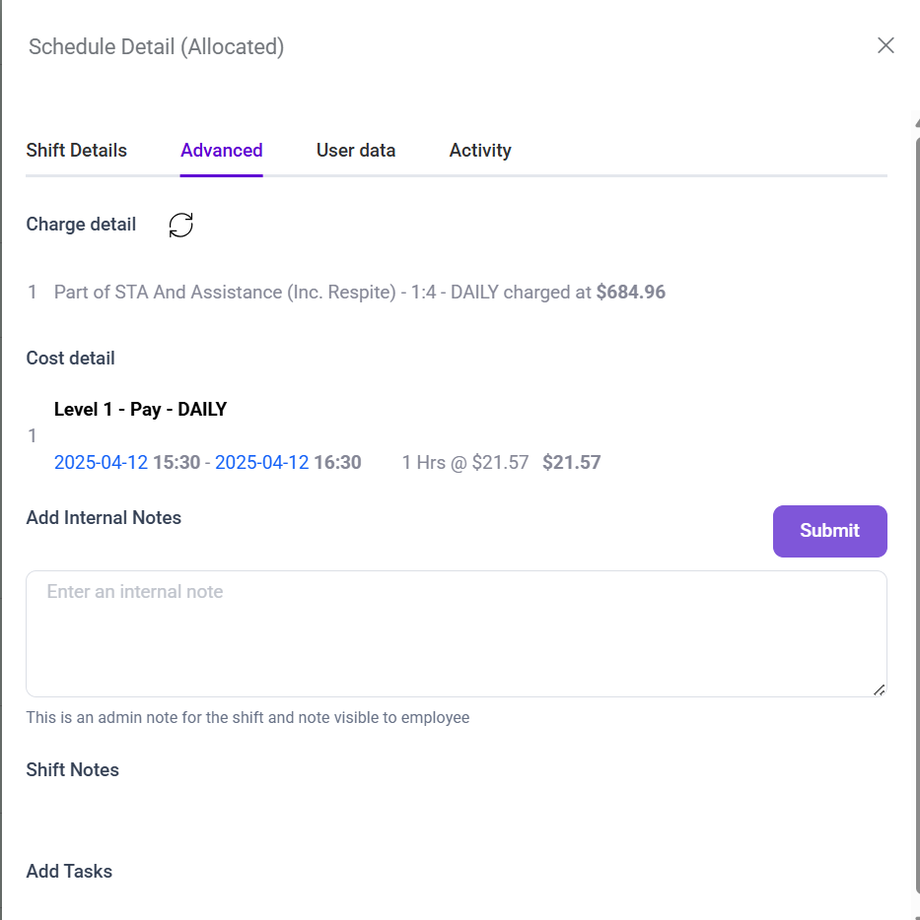The image size is (920, 920).
Task: Close the Schedule Detail dialog
Action: (885, 45)
